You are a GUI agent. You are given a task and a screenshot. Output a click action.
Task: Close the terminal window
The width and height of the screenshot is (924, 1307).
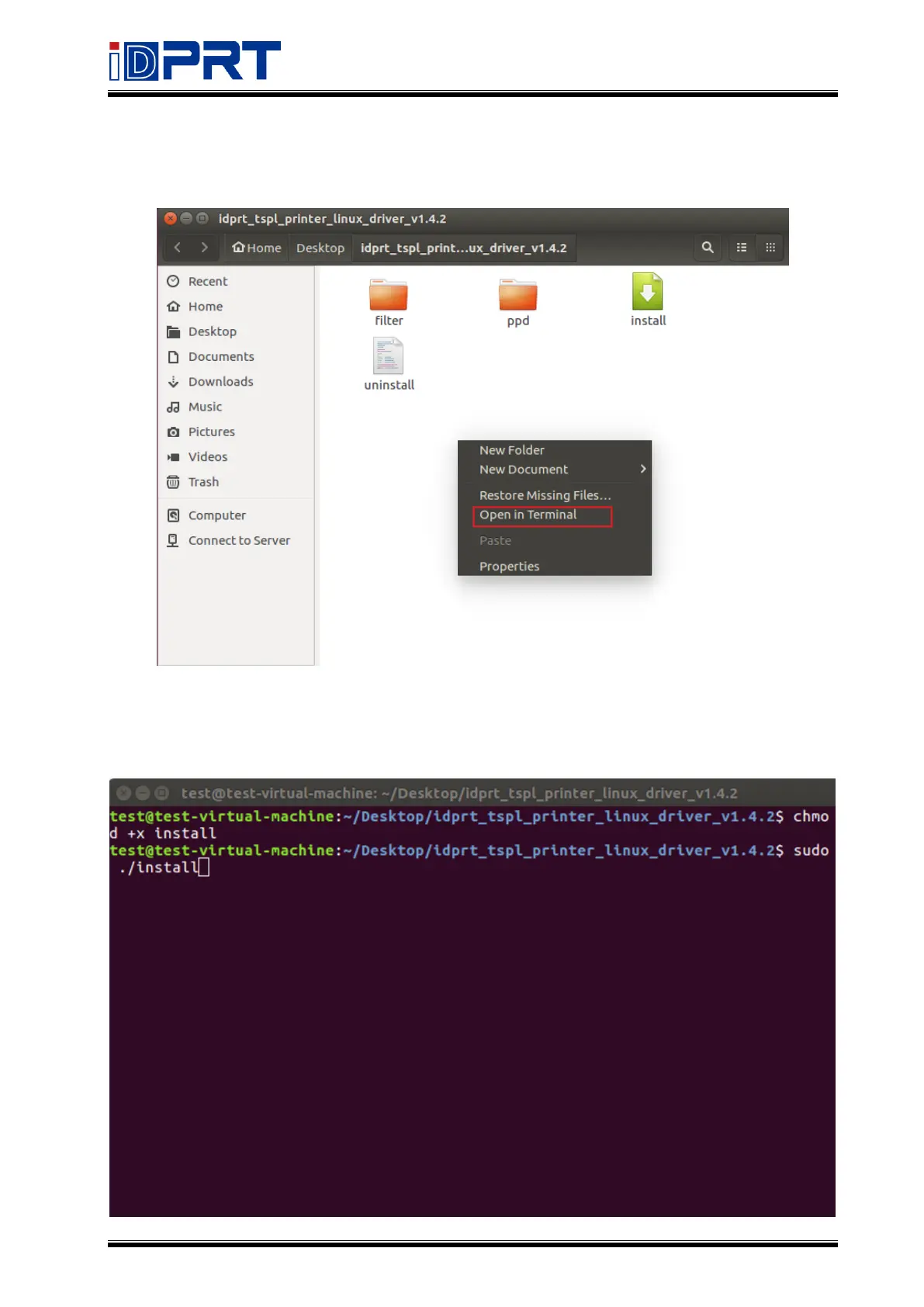click(123, 793)
